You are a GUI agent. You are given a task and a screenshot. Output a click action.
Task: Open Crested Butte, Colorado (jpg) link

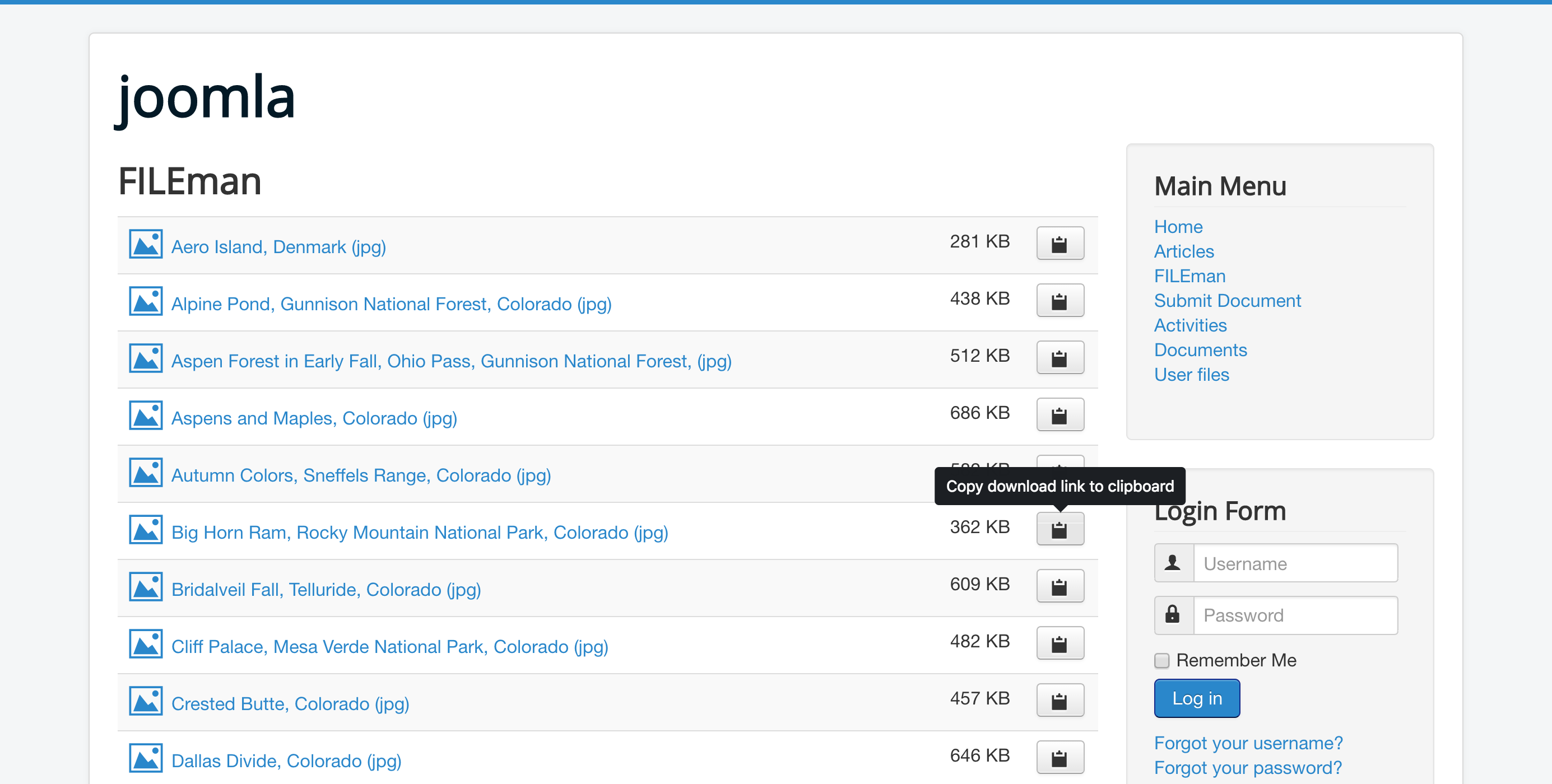pos(290,704)
